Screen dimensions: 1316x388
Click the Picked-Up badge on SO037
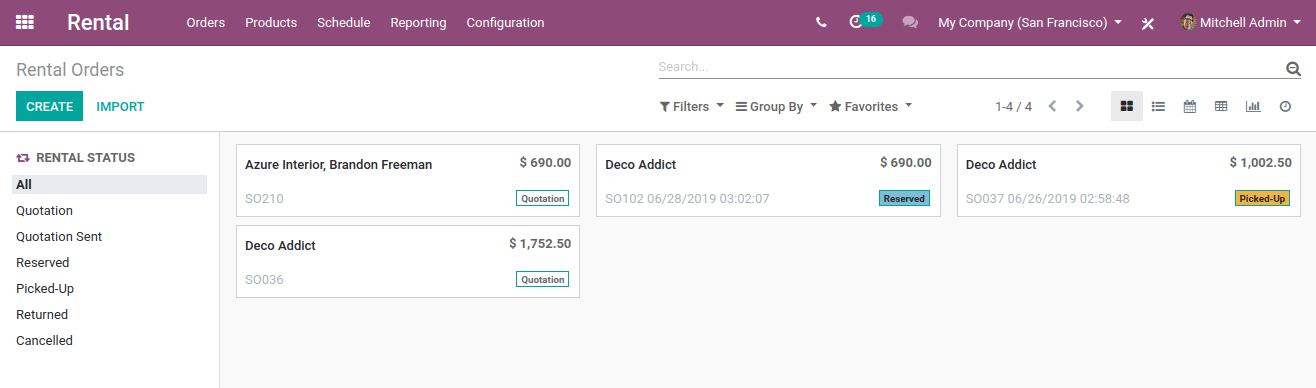1262,198
